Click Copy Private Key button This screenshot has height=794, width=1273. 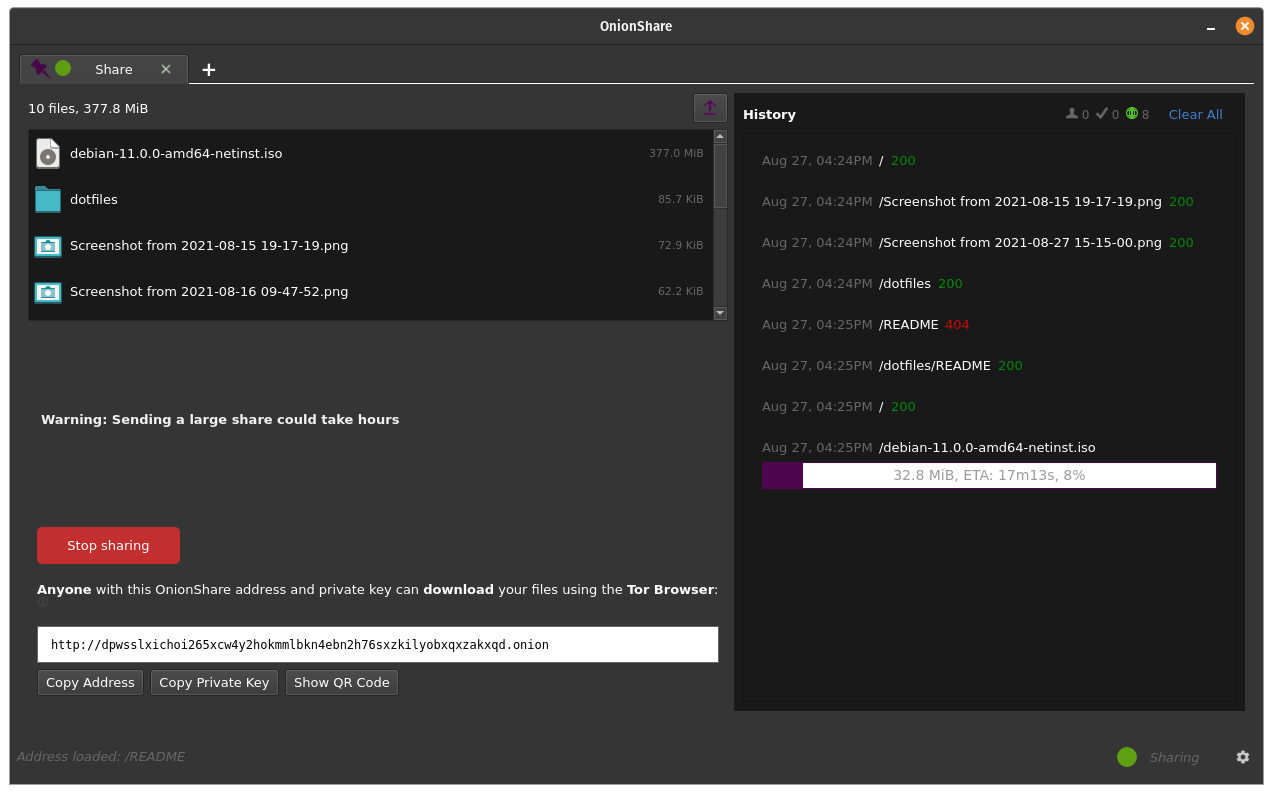point(214,682)
